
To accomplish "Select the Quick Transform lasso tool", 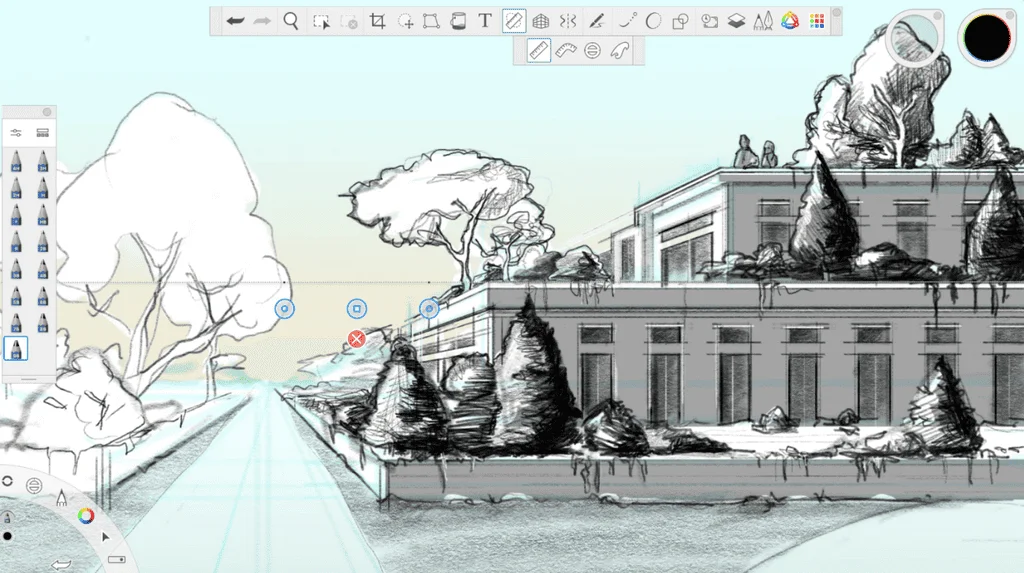I will (406, 22).
